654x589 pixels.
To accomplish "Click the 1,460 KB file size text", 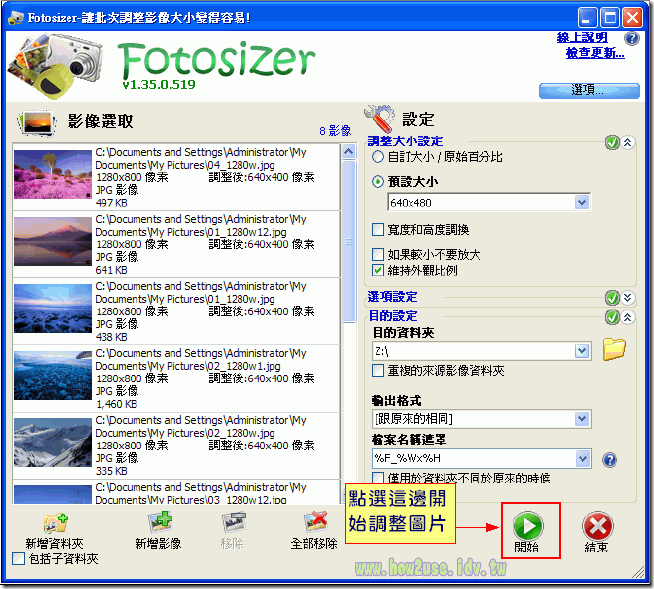I will [x=116, y=404].
